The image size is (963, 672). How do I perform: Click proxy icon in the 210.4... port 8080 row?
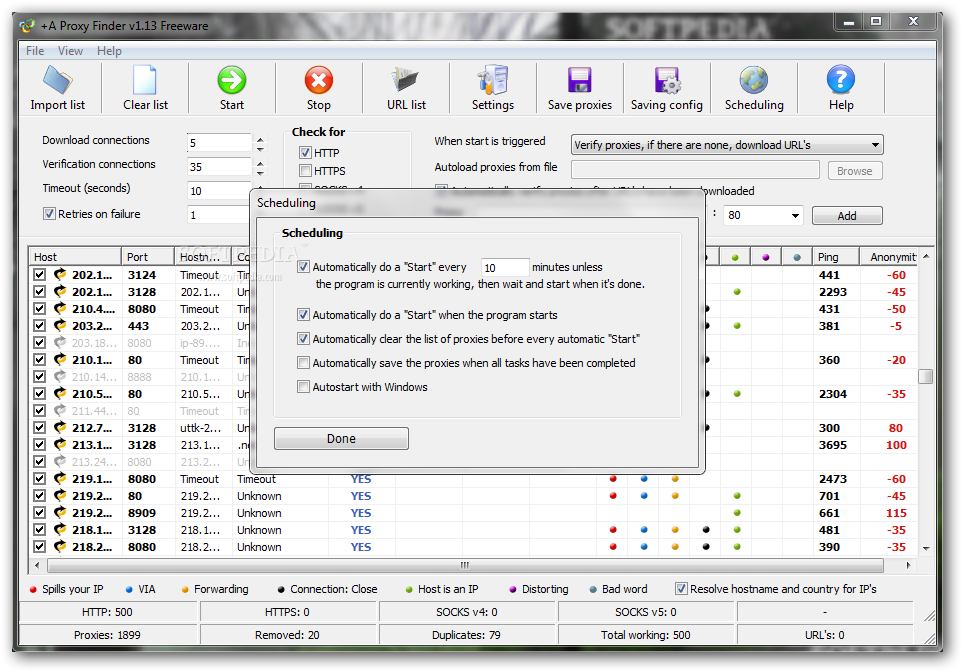pyautogui.click(x=60, y=308)
